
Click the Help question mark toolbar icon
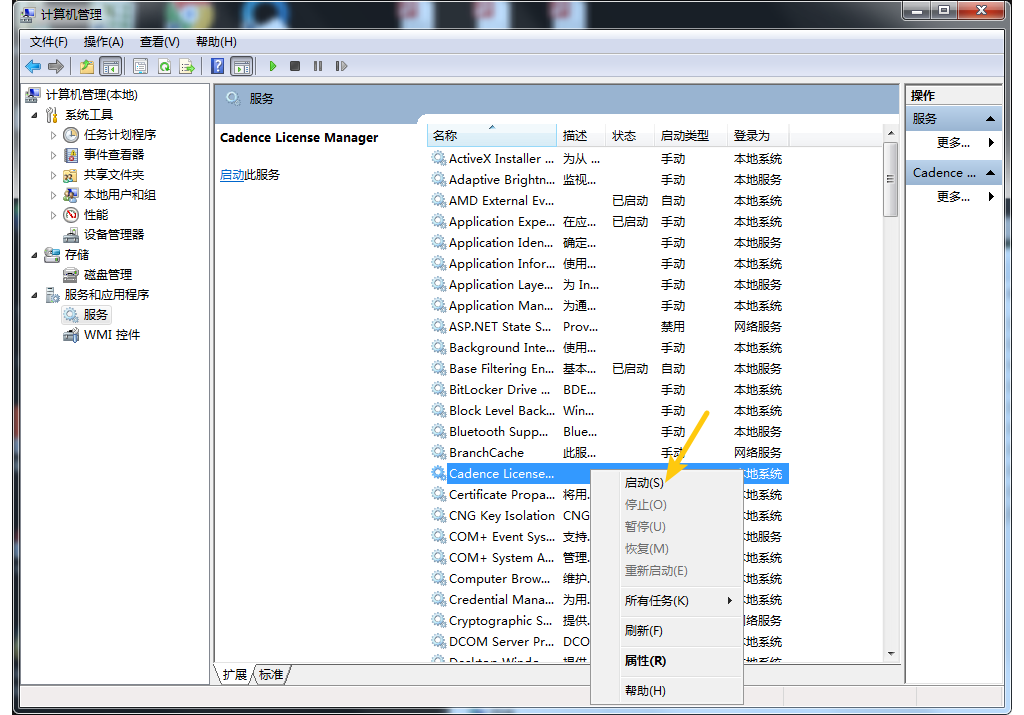[218, 66]
